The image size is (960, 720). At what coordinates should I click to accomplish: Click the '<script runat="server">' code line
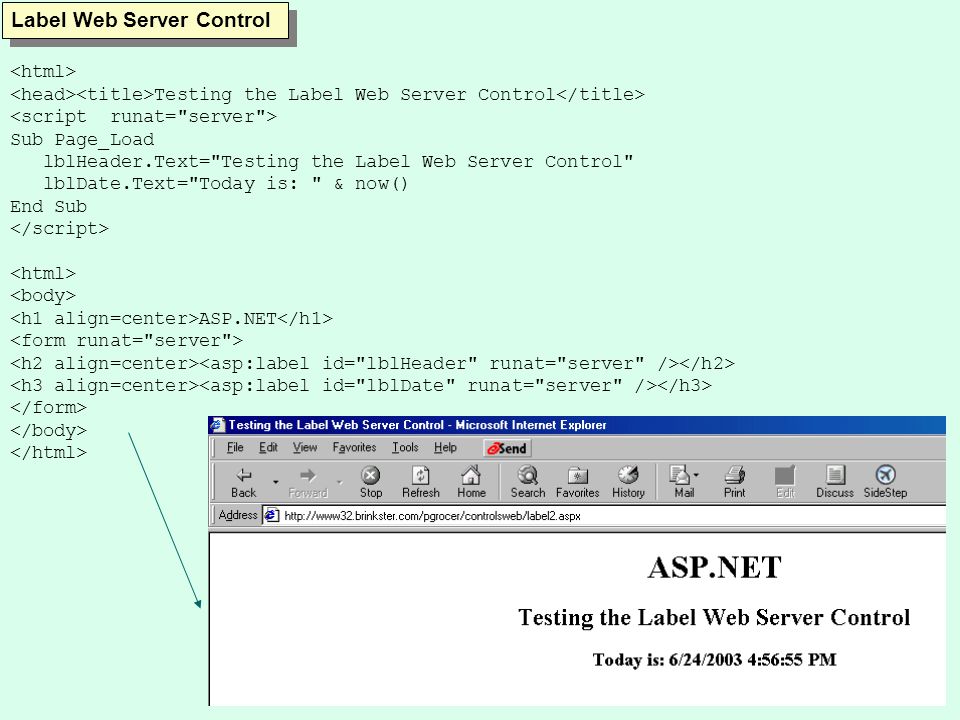pos(143,116)
